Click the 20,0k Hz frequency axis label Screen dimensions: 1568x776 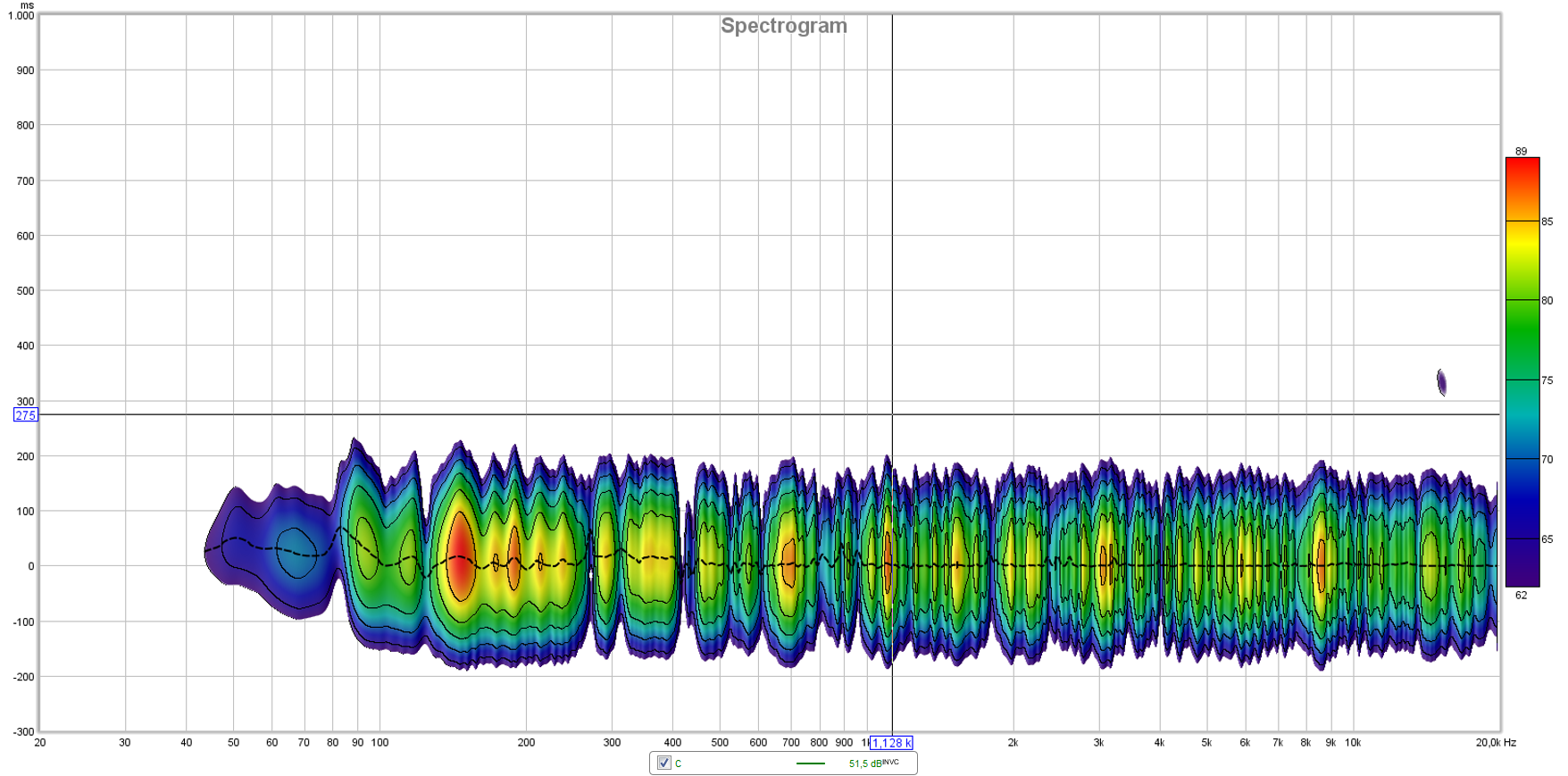coord(1495,742)
